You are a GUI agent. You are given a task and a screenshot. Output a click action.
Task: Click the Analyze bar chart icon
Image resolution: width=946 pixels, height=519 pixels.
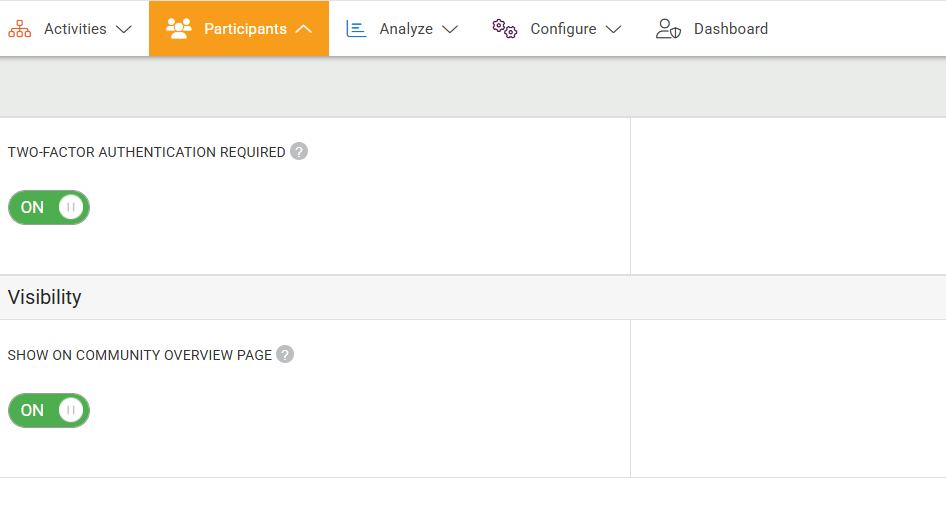coord(356,29)
